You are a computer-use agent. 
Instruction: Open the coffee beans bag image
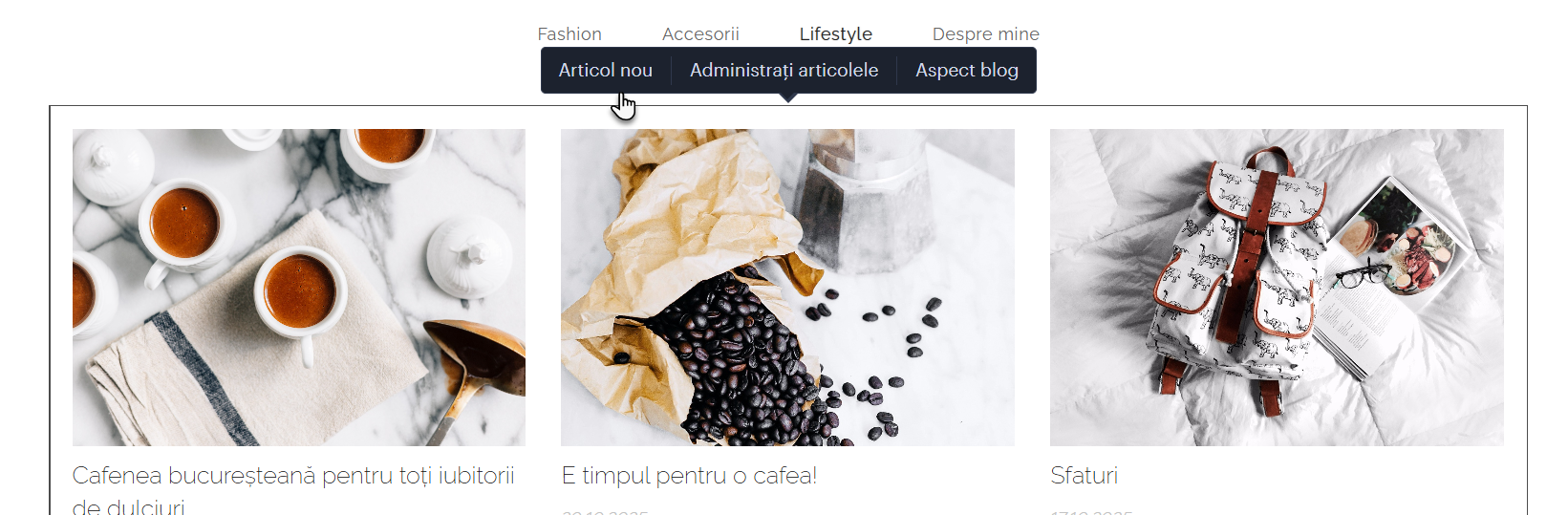pos(787,288)
